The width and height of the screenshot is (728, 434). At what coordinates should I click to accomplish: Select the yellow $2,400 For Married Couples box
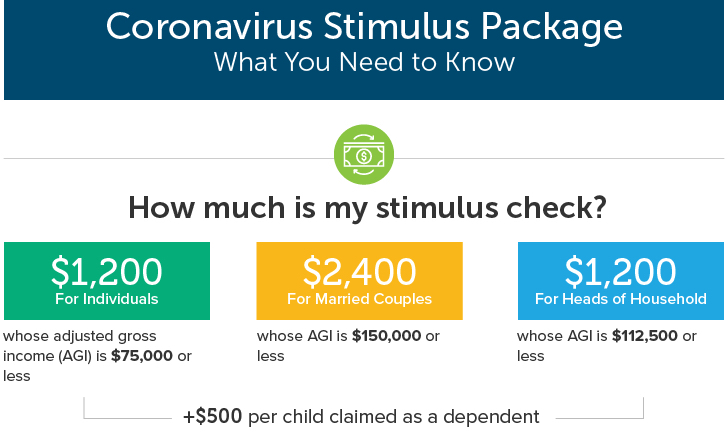pyautogui.click(x=359, y=281)
